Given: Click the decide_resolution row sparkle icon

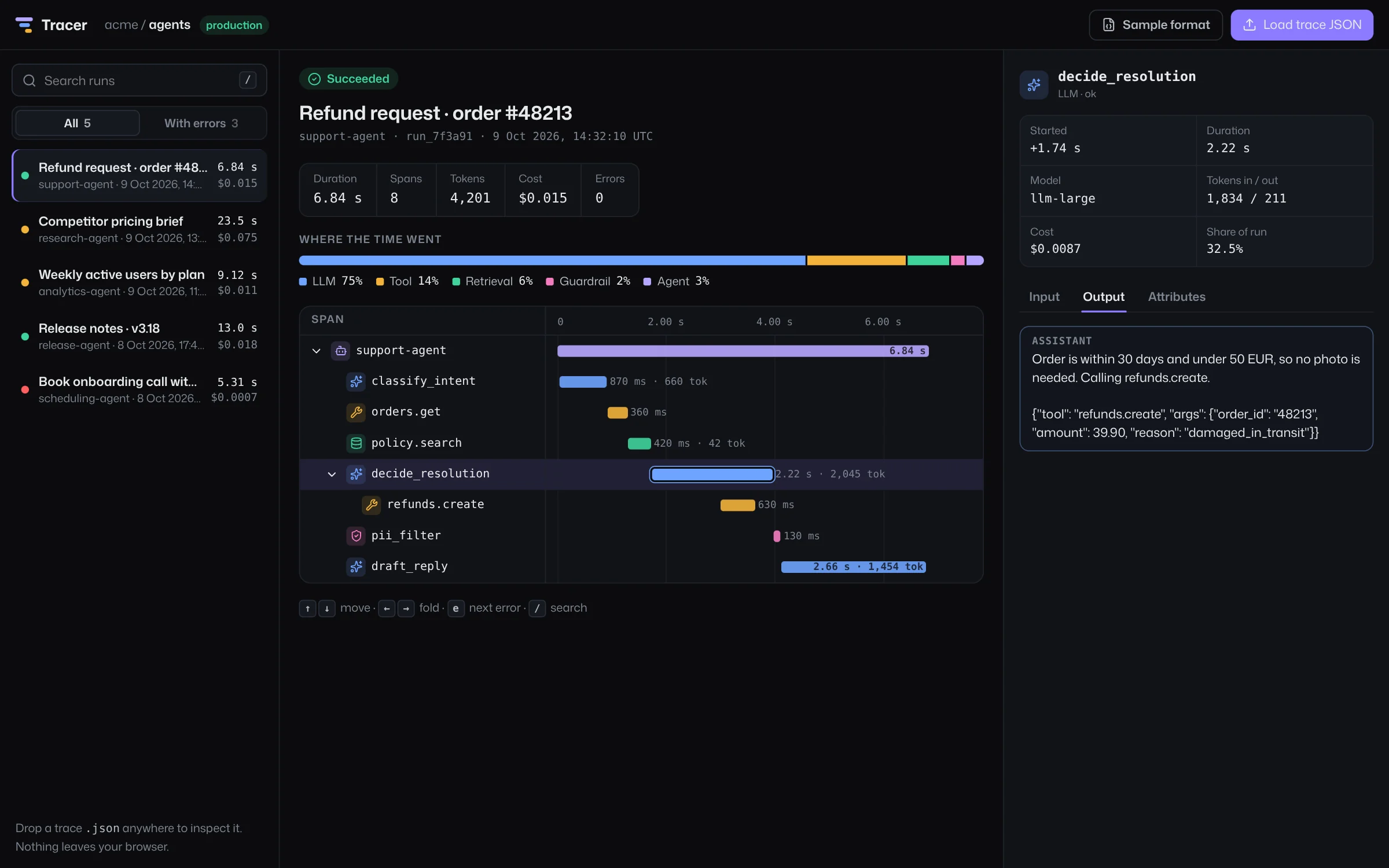Looking at the screenshot, I should coord(356,474).
